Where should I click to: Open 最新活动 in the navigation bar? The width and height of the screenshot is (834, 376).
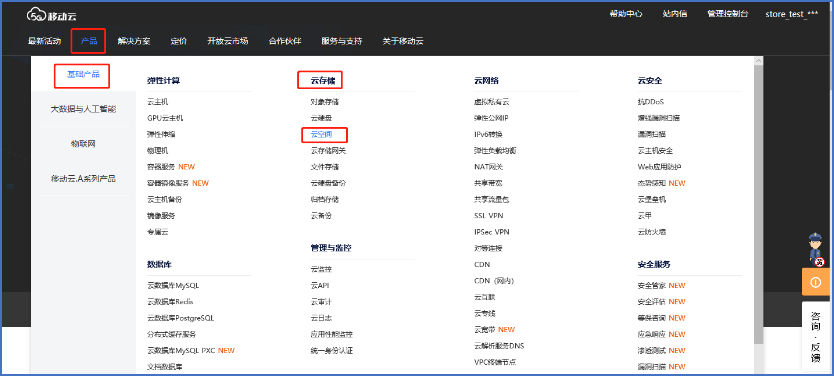pyautogui.click(x=45, y=41)
